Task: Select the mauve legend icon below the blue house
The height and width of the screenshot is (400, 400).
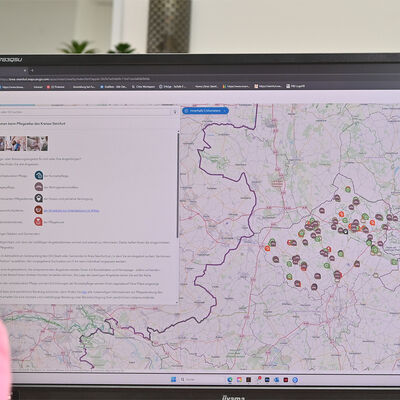Action: tap(39, 187)
